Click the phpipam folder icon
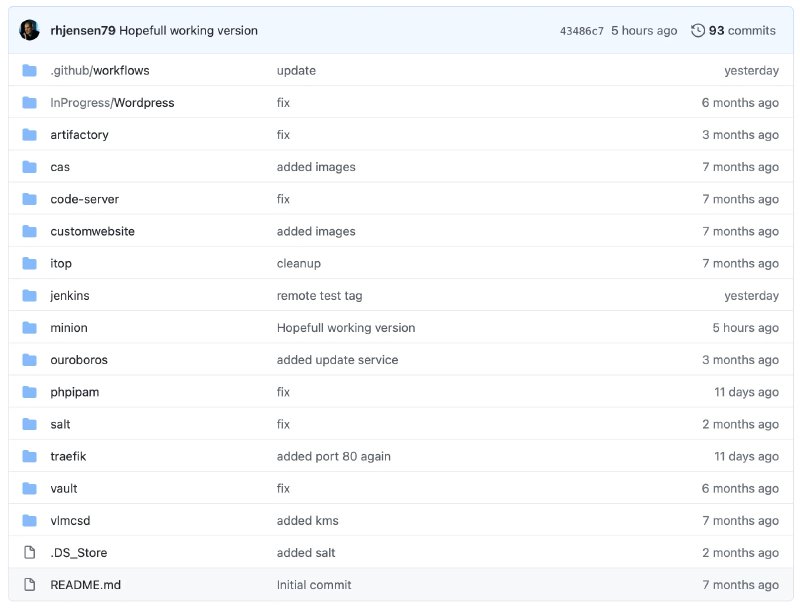The height and width of the screenshot is (610, 800). tap(30, 392)
